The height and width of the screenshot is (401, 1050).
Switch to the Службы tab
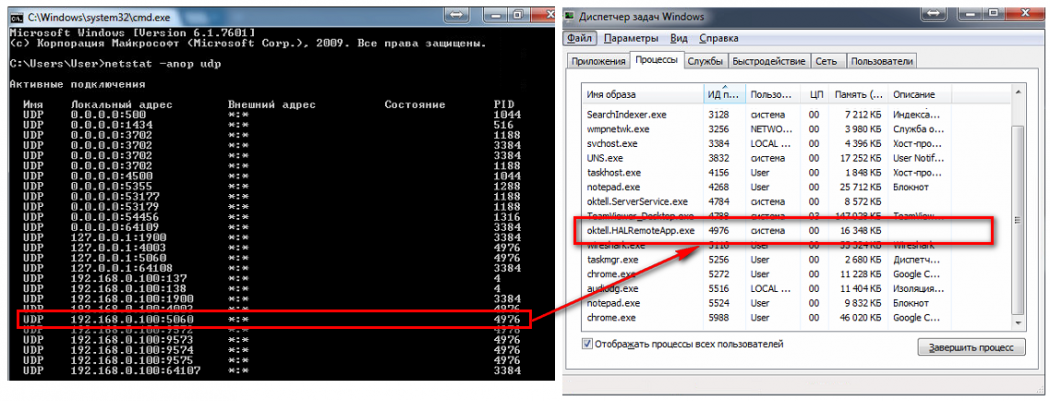pyautogui.click(x=705, y=61)
